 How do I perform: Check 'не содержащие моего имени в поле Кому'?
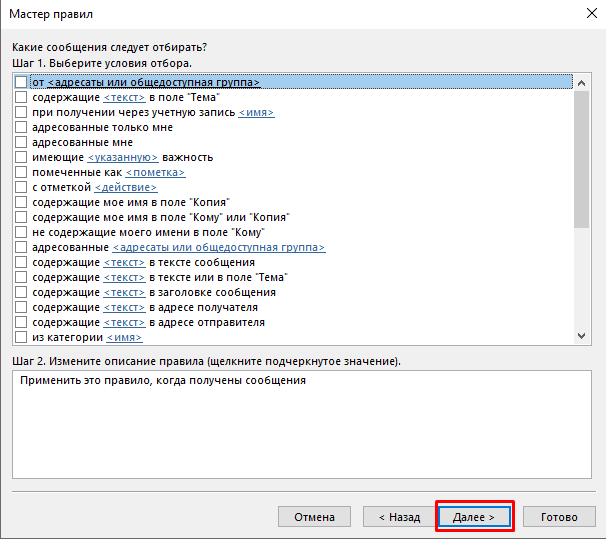click(x=21, y=232)
